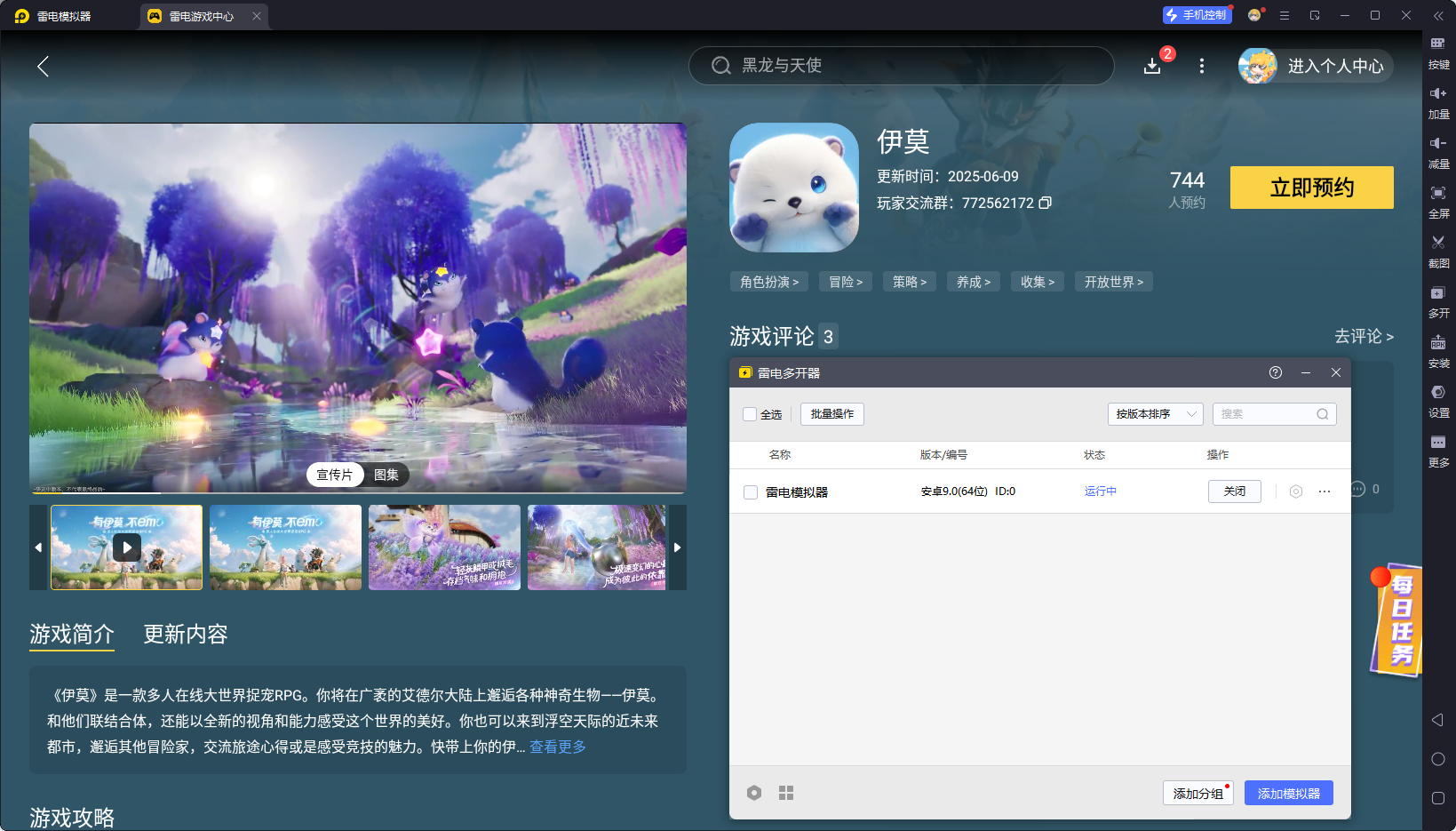Click the trailer progress bar
Screen dimensions: 1456x831
(355, 491)
